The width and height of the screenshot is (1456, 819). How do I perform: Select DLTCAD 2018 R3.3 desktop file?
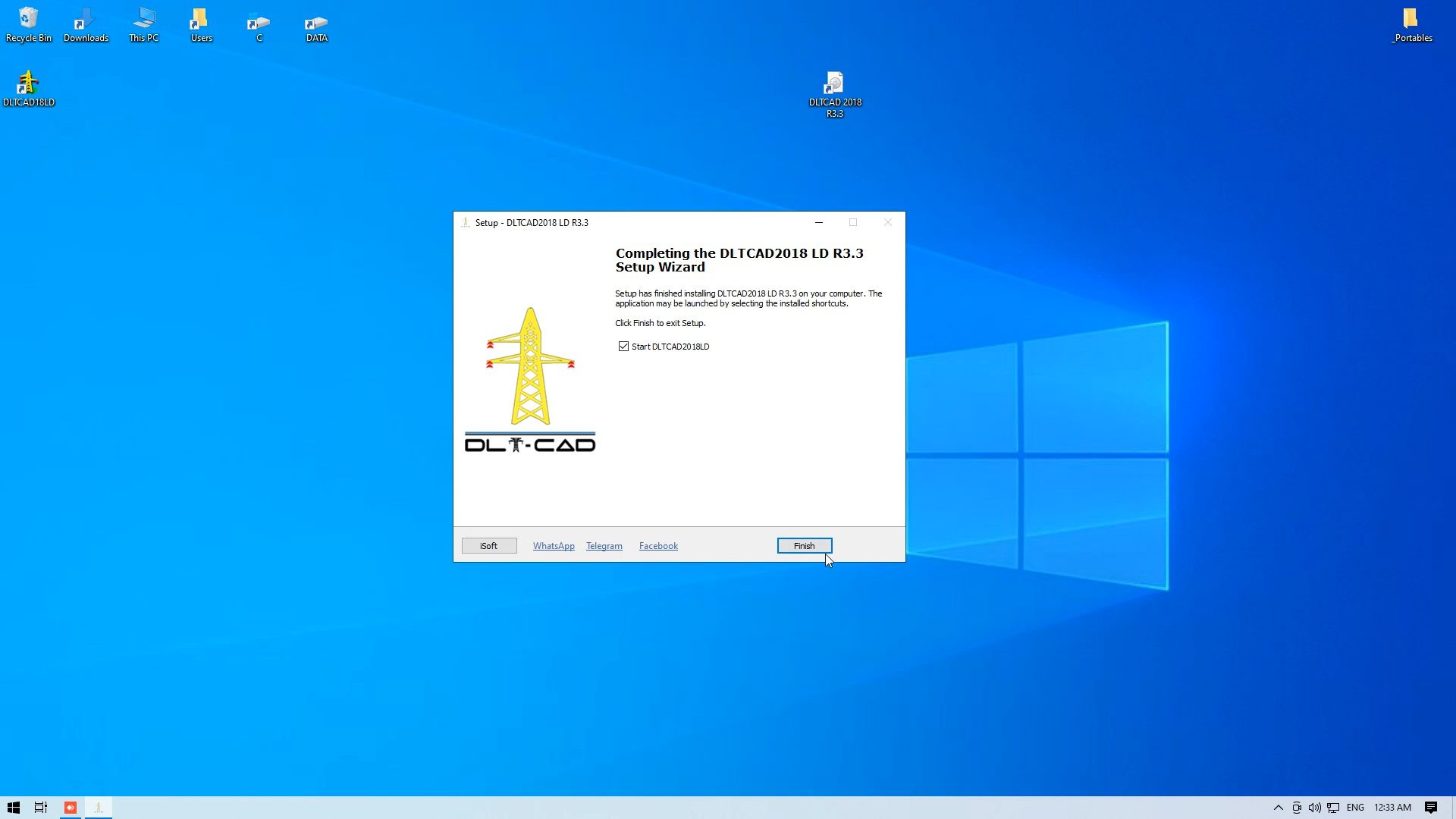(x=834, y=85)
